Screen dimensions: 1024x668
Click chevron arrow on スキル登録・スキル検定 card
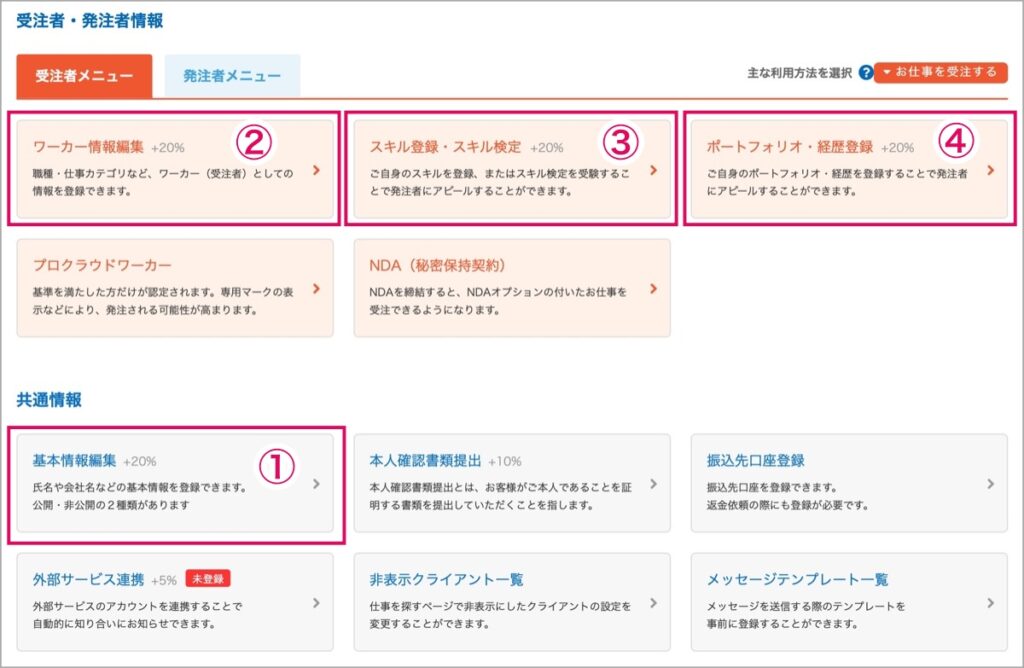pyautogui.click(x=654, y=170)
